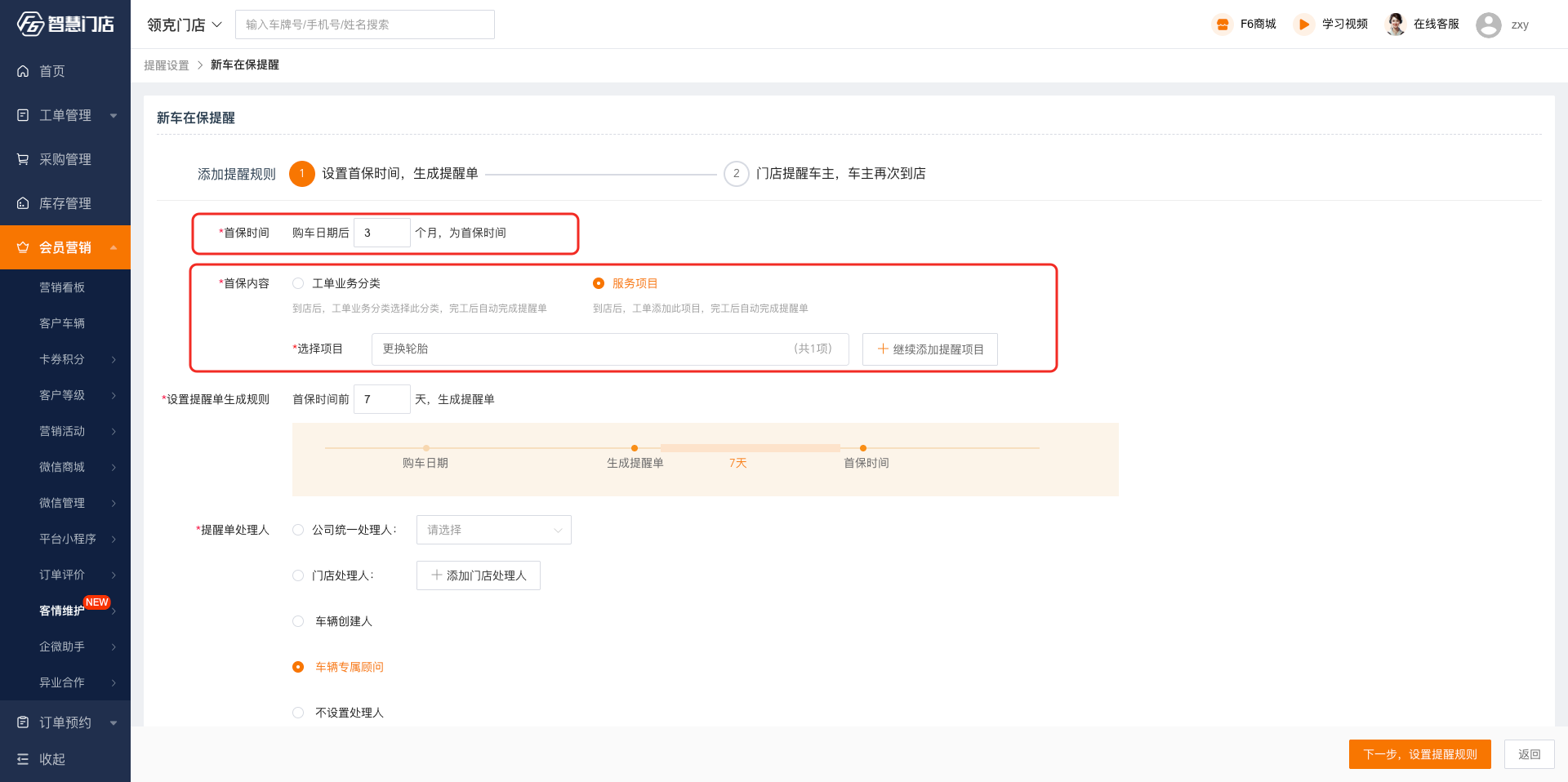Click the plus icon in 继续添加提醒项目
The height and width of the screenshot is (782, 1568).
point(883,349)
